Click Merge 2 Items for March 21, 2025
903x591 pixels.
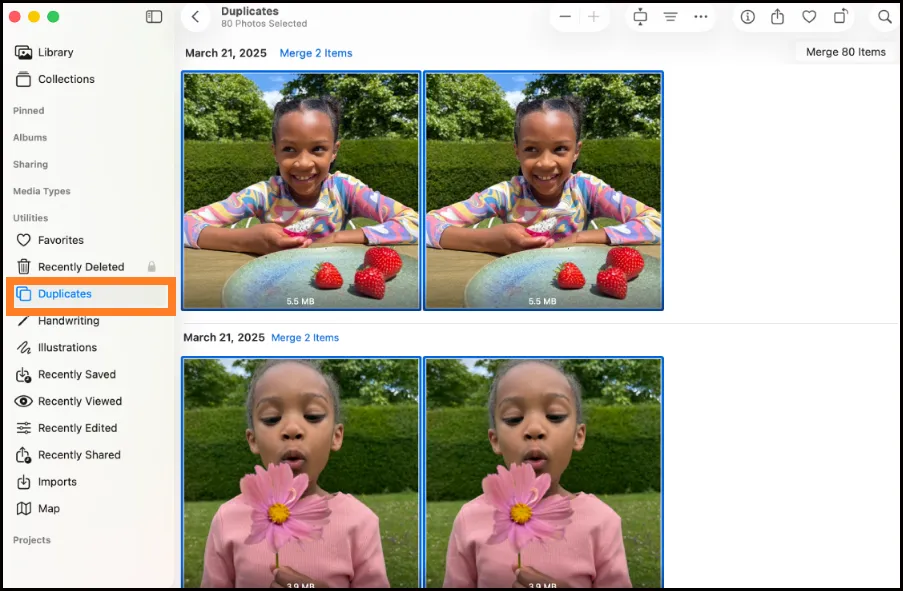point(316,53)
